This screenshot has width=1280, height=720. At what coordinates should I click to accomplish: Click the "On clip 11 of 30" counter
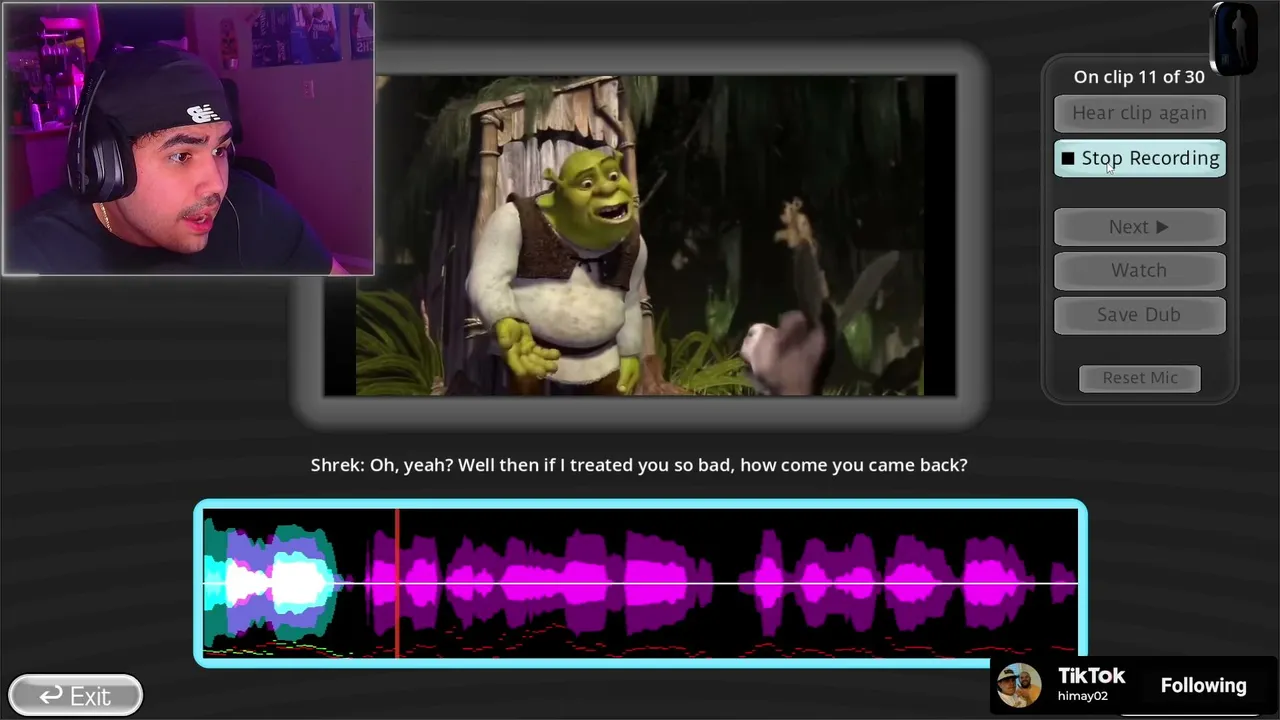(1139, 77)
